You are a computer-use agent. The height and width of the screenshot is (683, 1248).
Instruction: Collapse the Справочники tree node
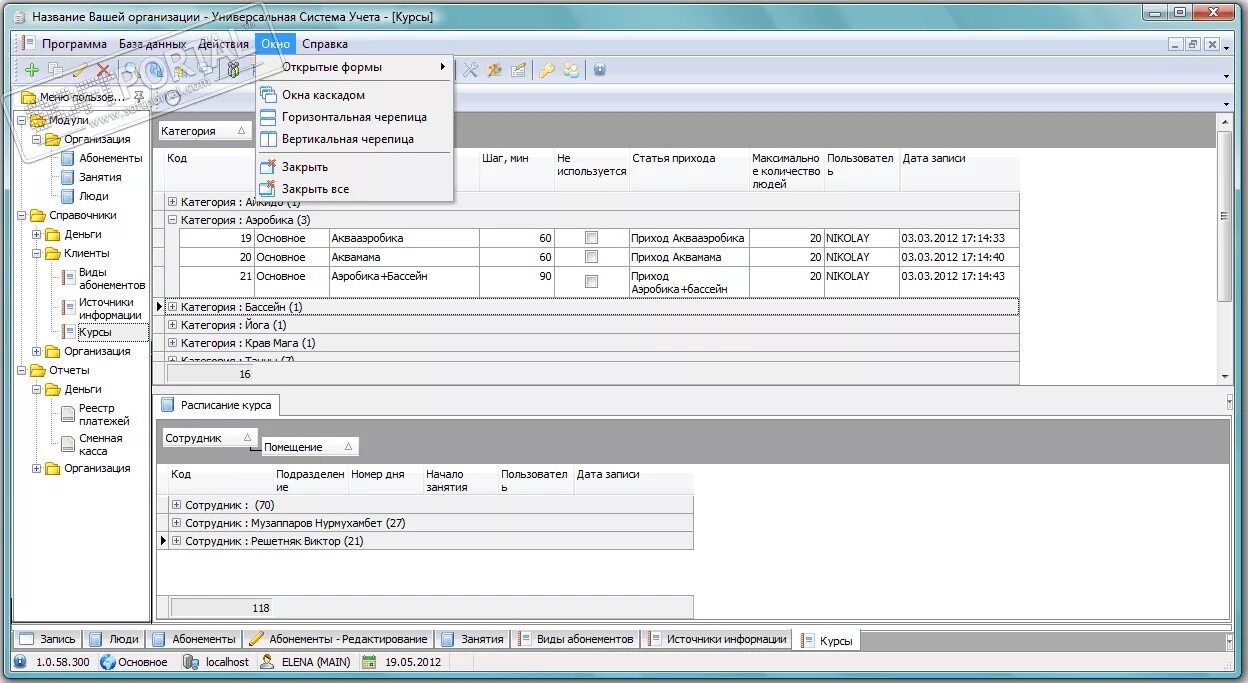pos(22,216)
